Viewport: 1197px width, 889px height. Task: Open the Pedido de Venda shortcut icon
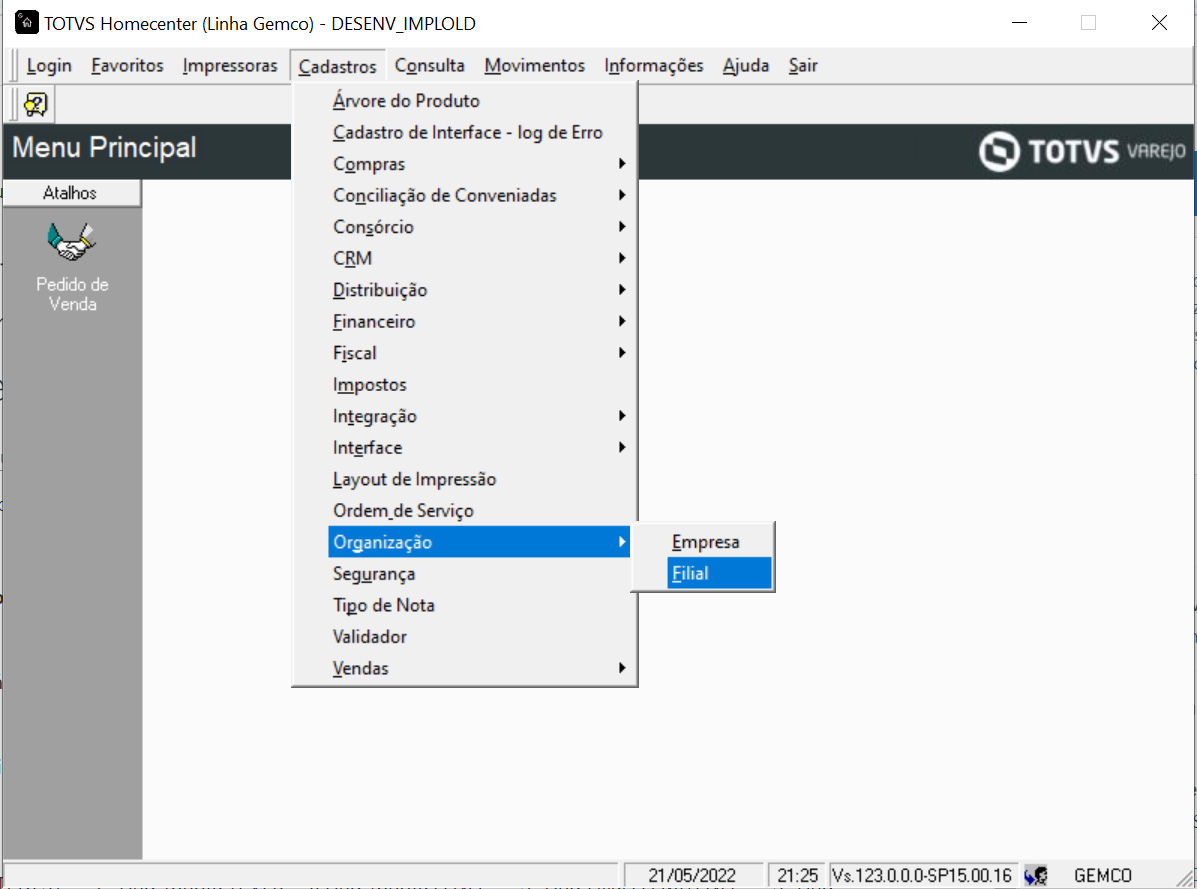point(72,243)
